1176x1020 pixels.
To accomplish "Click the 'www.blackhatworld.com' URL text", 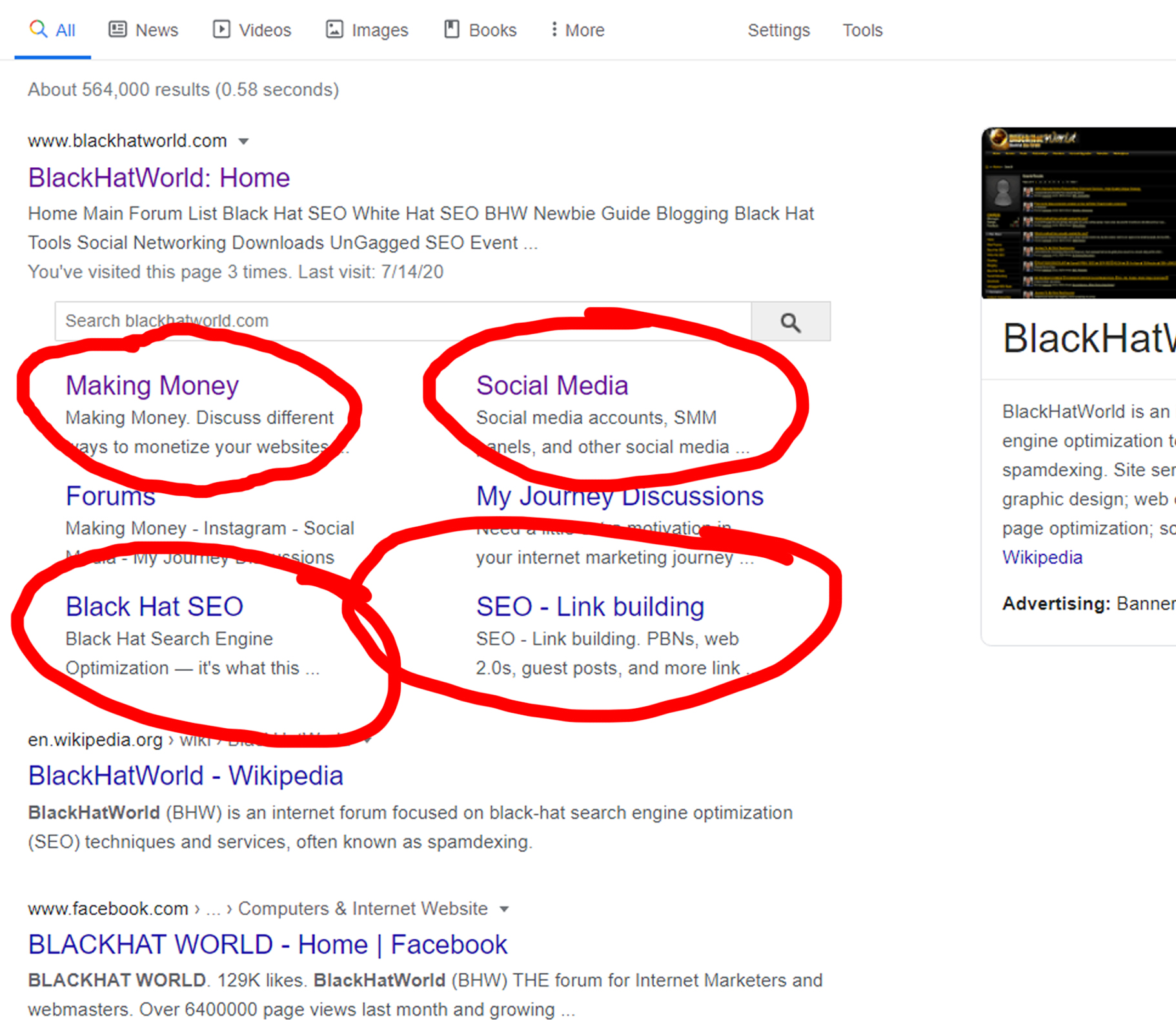I will pos(127,141).
